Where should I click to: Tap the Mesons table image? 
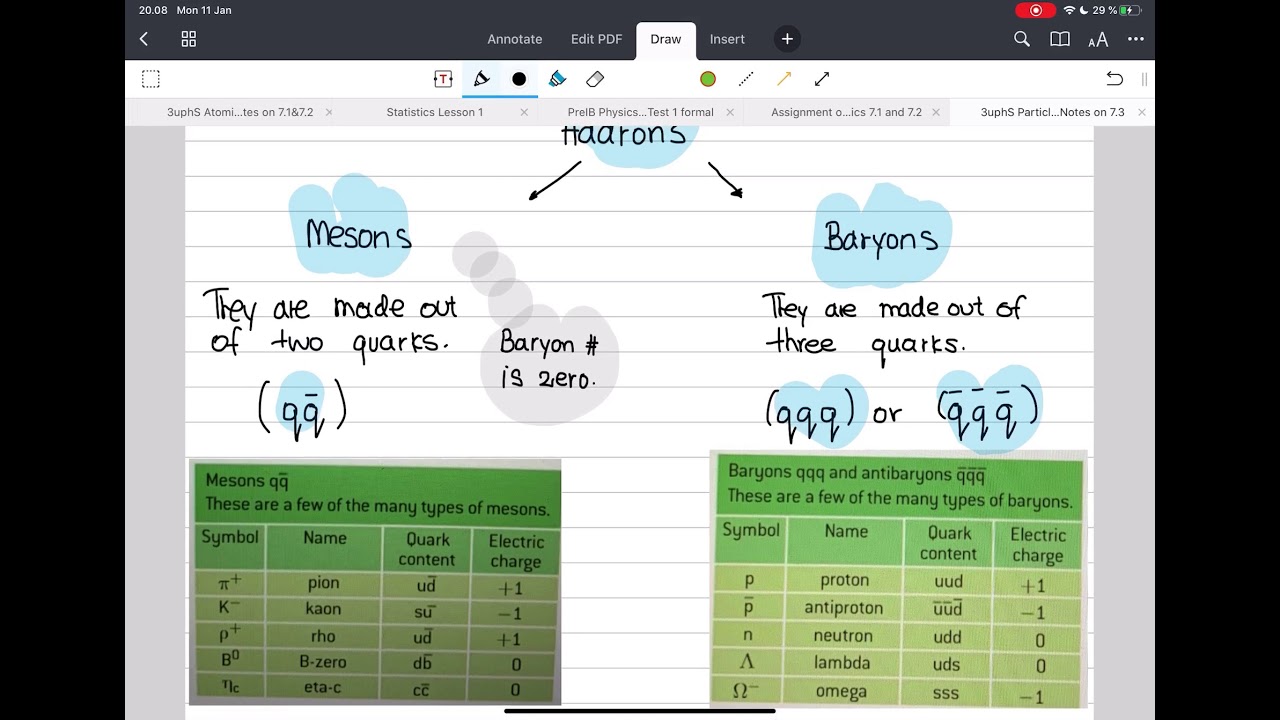coord(375,582)
